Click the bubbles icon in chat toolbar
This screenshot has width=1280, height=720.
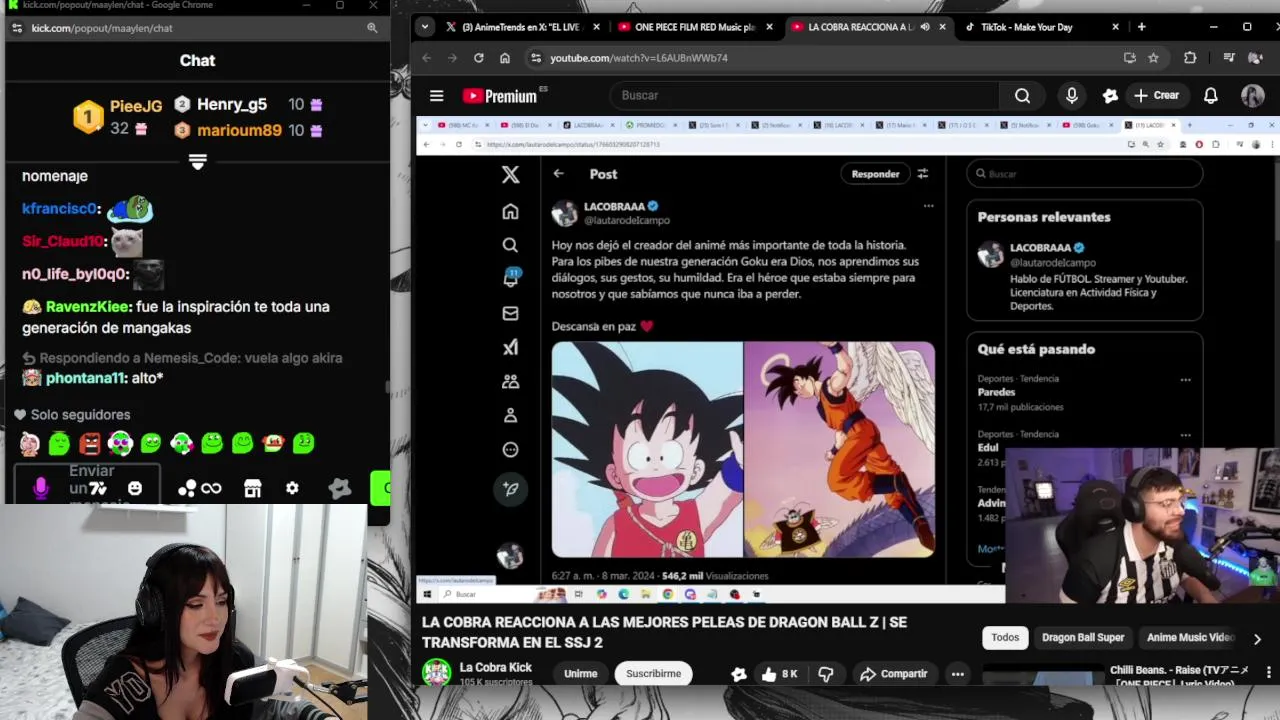[187, 488]
